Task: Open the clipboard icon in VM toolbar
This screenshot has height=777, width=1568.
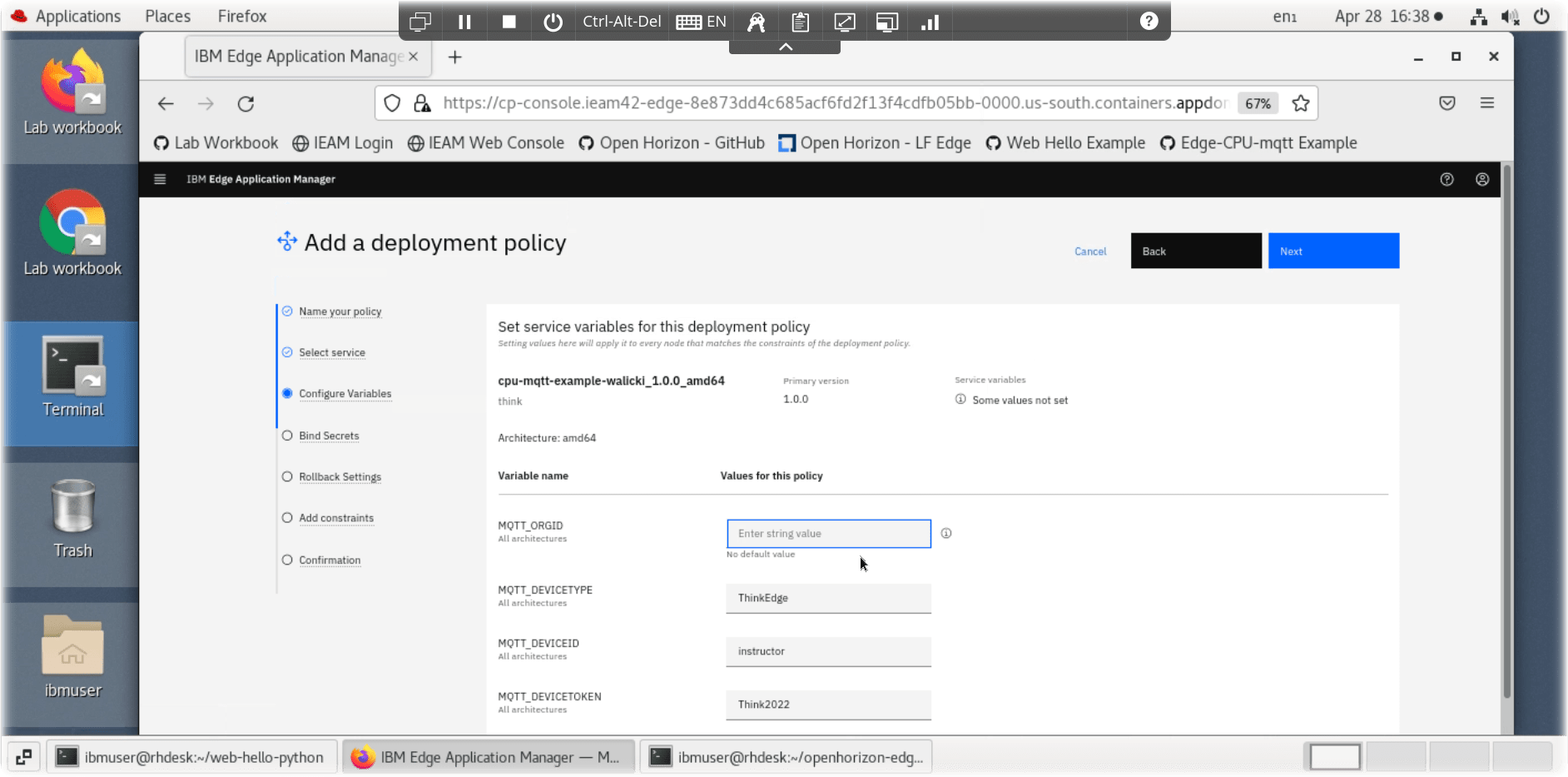Action: point(800,22)
